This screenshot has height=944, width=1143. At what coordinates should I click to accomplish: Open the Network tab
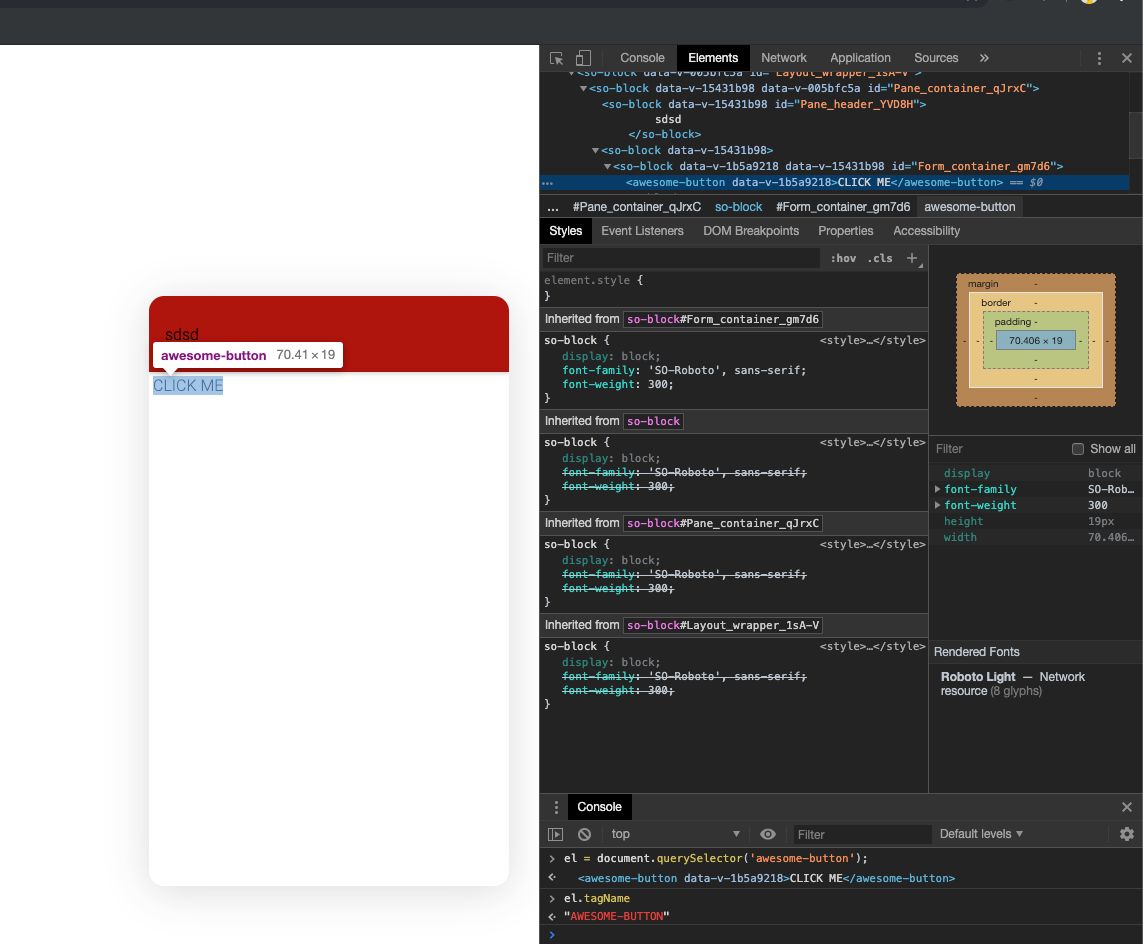(784, 58)
